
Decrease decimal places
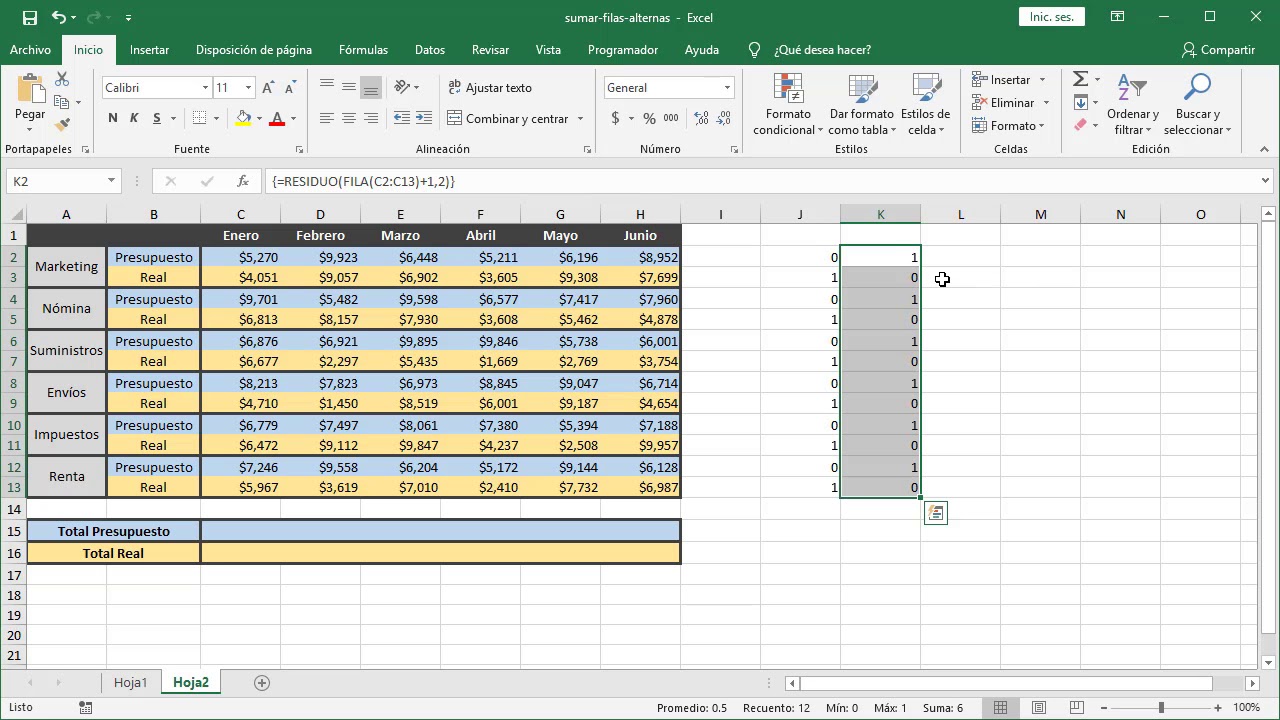point(722,118)
